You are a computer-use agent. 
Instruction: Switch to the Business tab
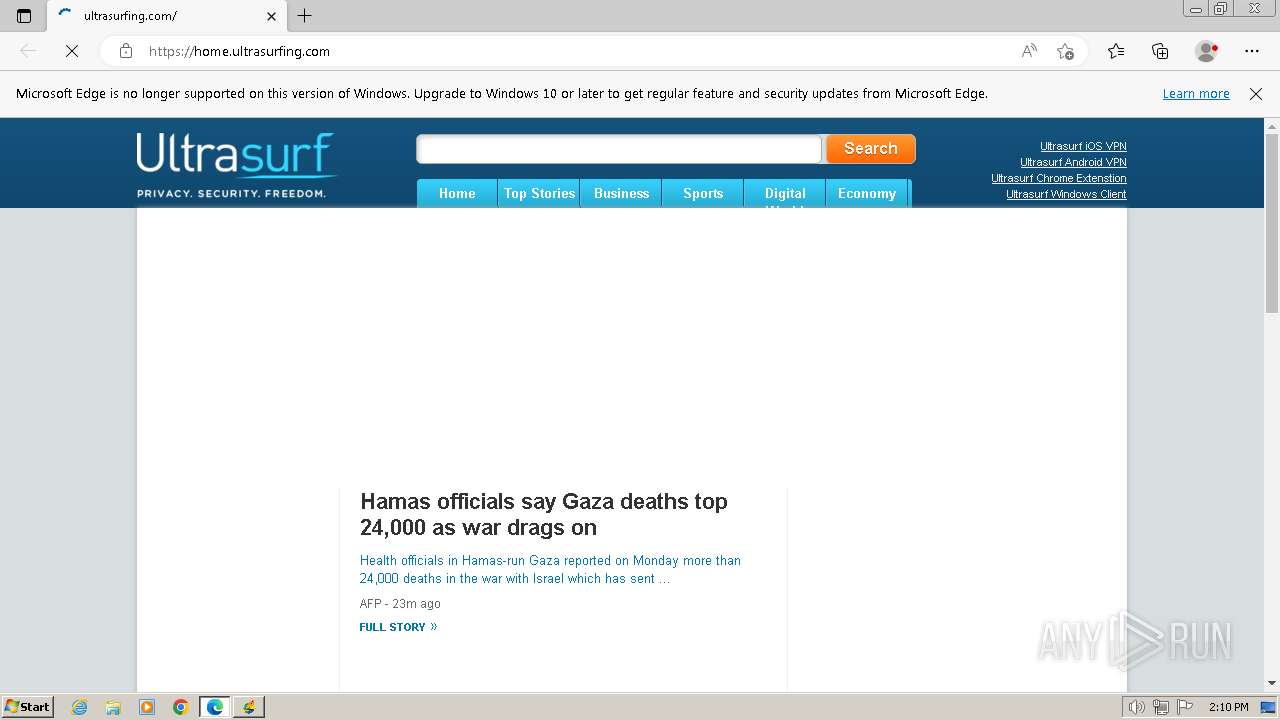[x=621, y=194]
